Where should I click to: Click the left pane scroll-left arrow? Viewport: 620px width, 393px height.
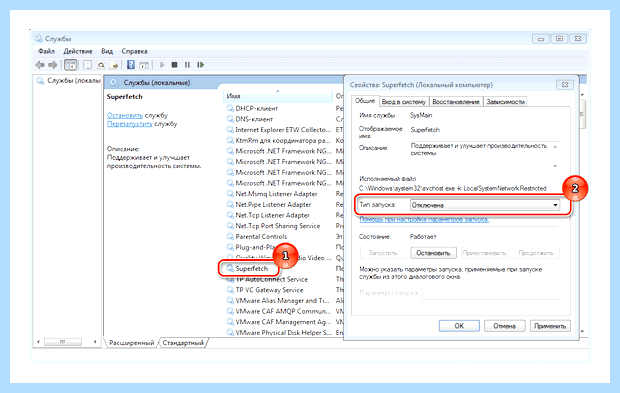click(x=38, y=342)
